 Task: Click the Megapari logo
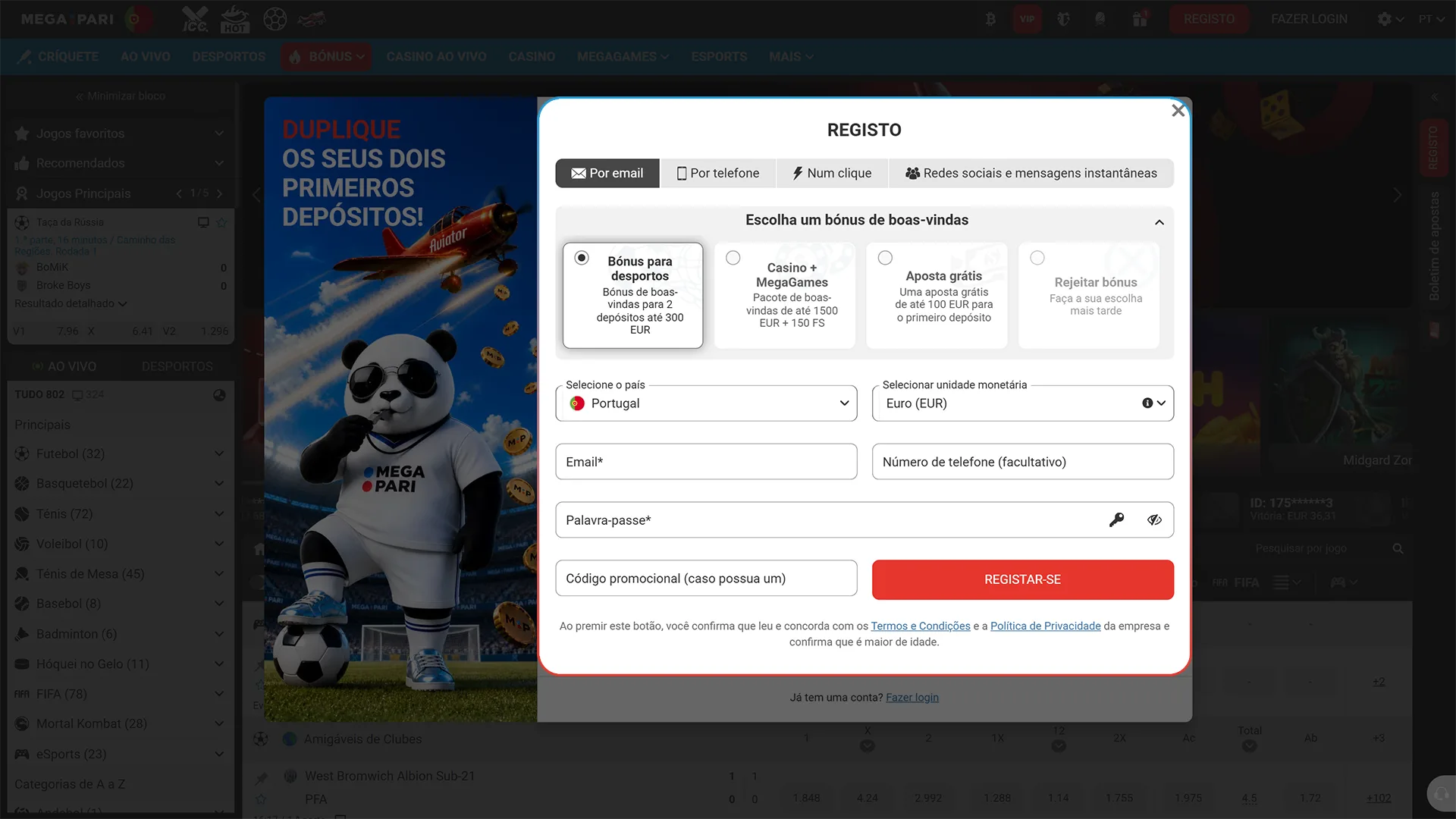[x=67, y=19]
